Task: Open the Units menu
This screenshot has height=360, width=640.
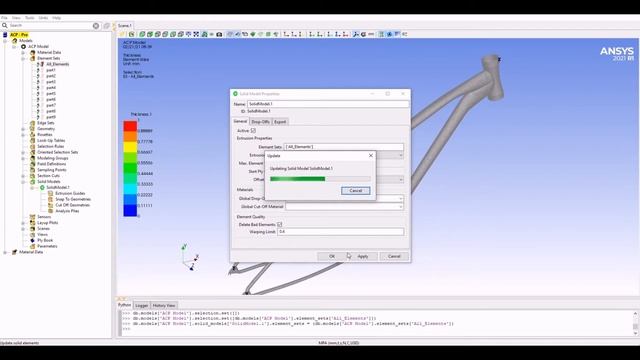Action: [x=43, y=18]
